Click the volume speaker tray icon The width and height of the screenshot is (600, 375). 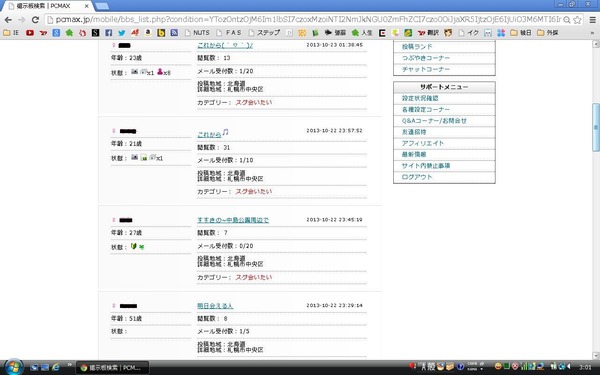[569, 367]
